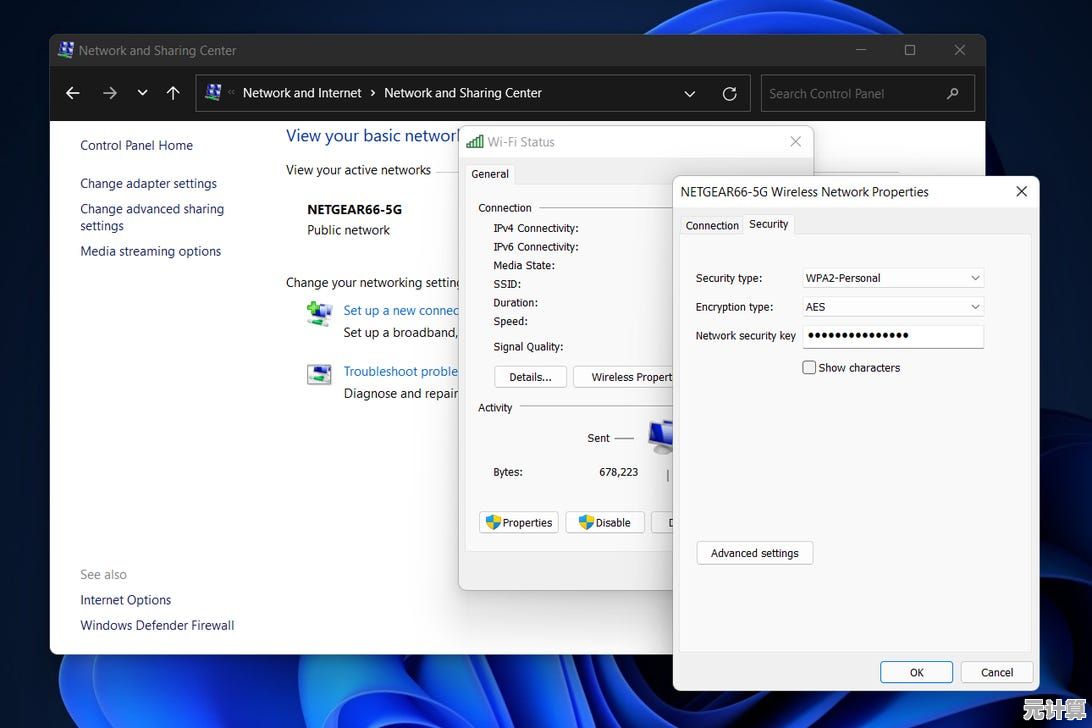The width and height of the screenshot is (1092, 728).
Task: Click the up arrow to go up one level
Action: coord(172,92)
